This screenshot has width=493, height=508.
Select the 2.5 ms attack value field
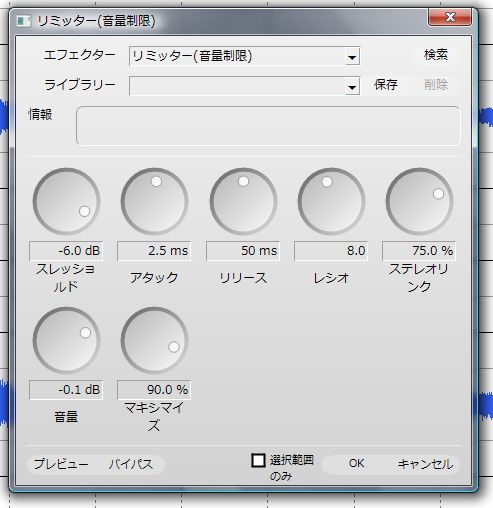[x=154, y=251]
